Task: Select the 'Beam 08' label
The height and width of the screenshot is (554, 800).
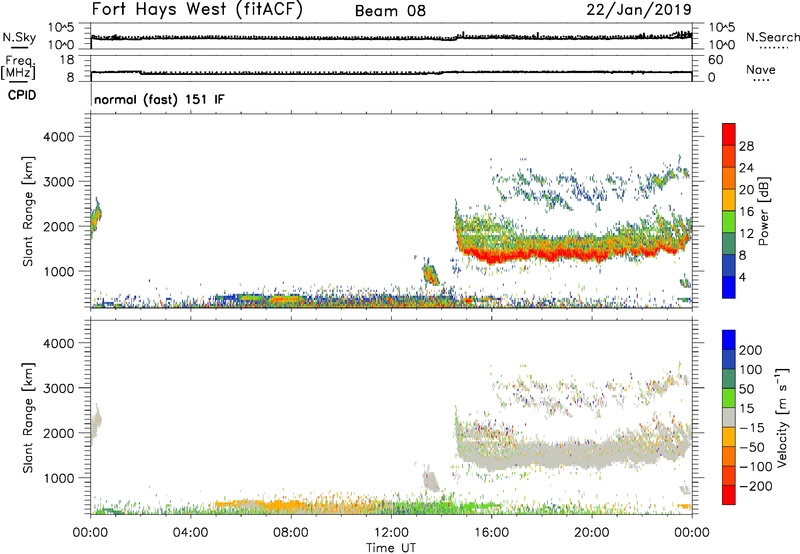Action: click(x=390, y=11)
